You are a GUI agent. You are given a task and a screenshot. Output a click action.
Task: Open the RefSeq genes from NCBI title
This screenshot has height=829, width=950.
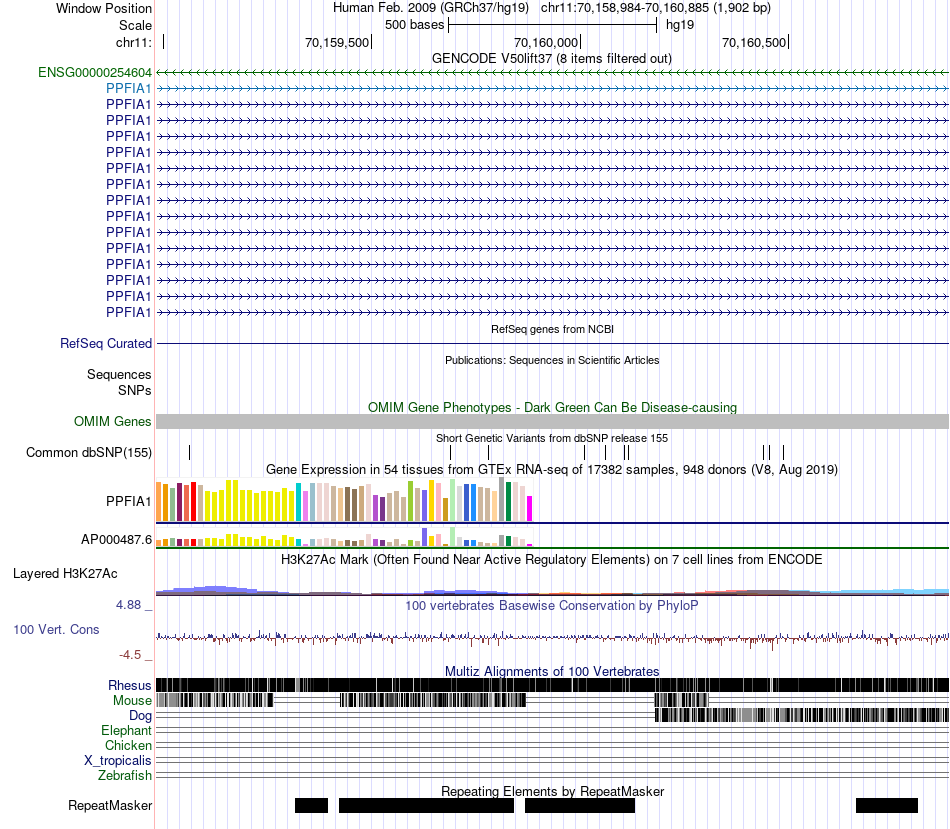tap(552, 329)
